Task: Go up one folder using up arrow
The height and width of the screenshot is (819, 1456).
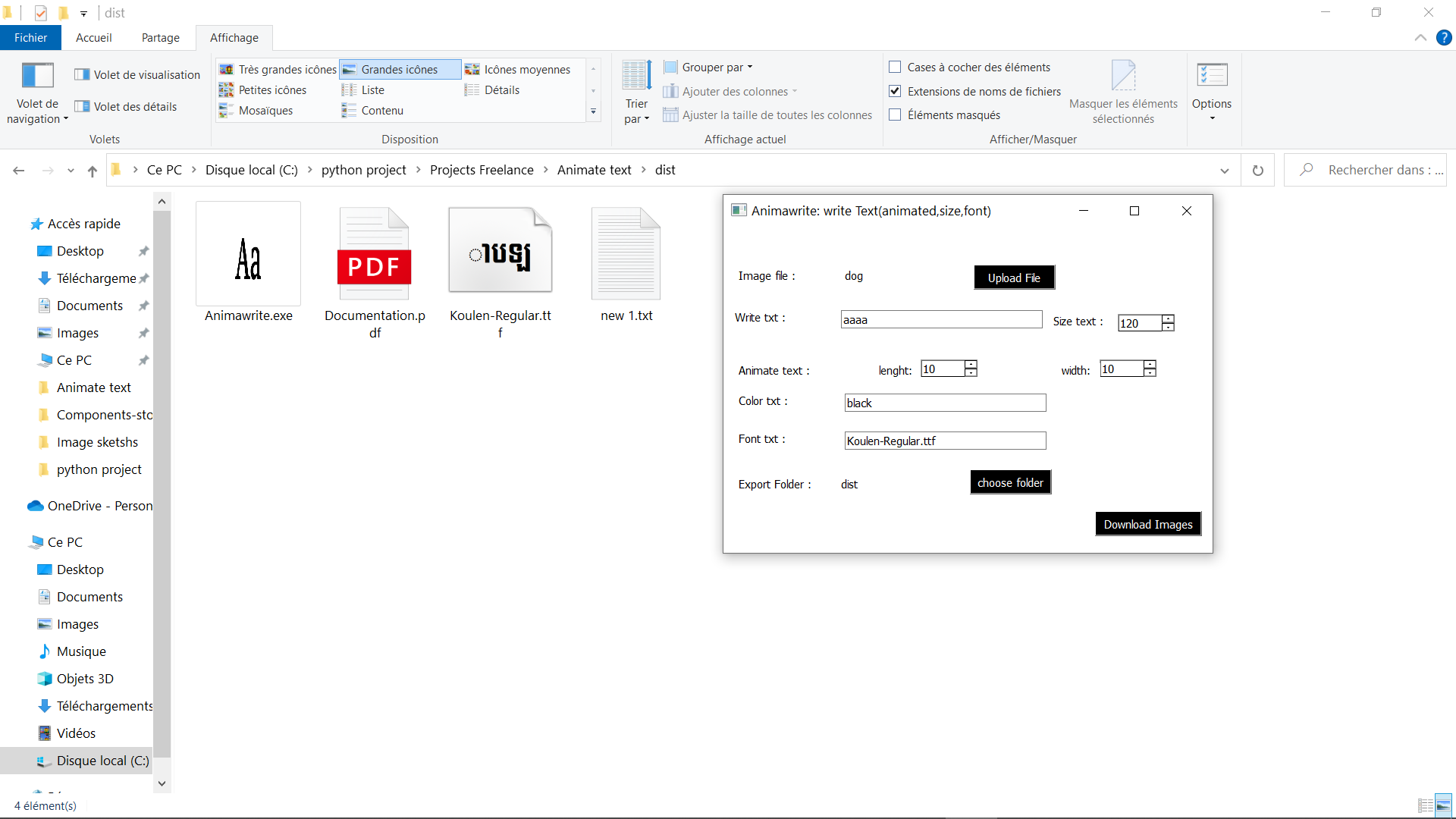Action: (93, 171)
